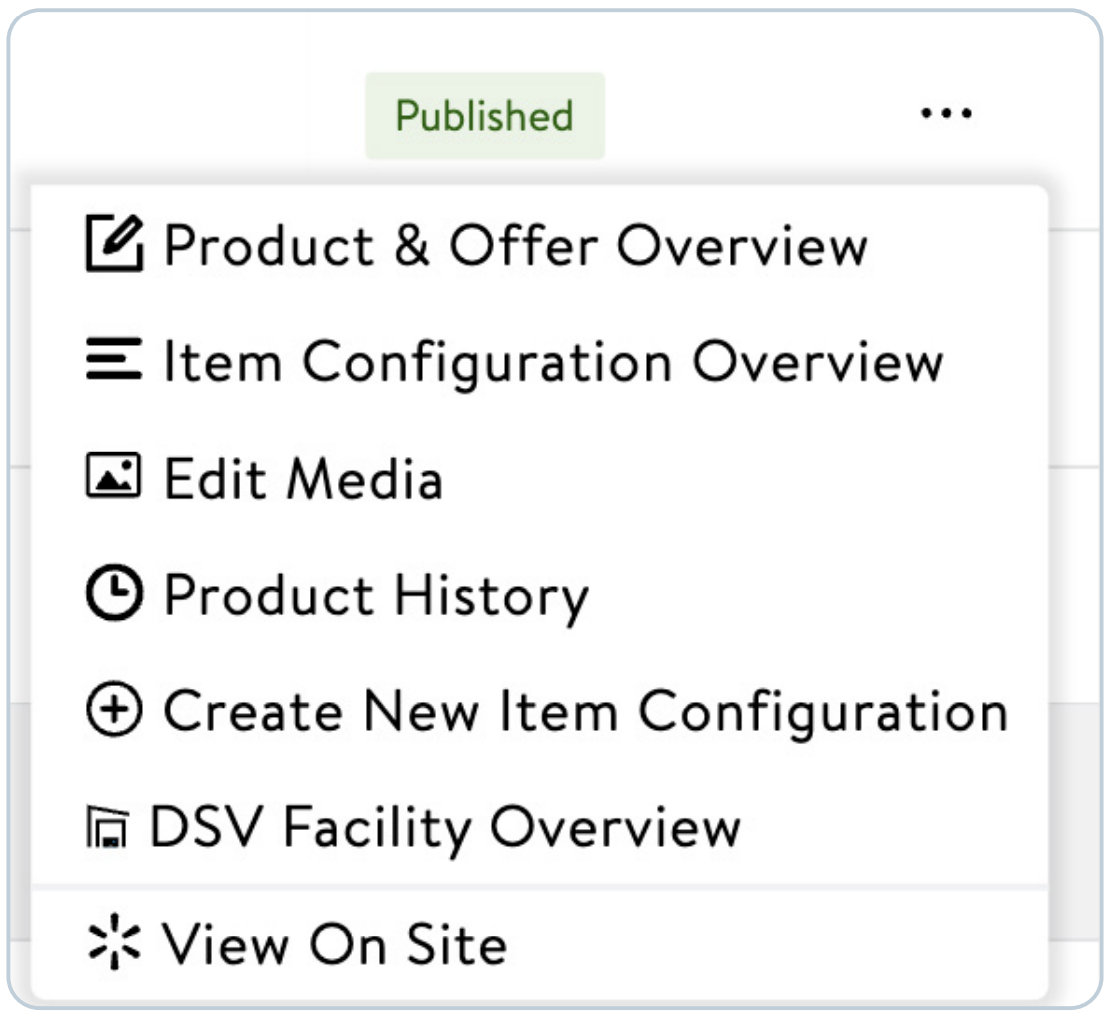
Task: Choose Edit Media
Action: (x=303, y=479)
